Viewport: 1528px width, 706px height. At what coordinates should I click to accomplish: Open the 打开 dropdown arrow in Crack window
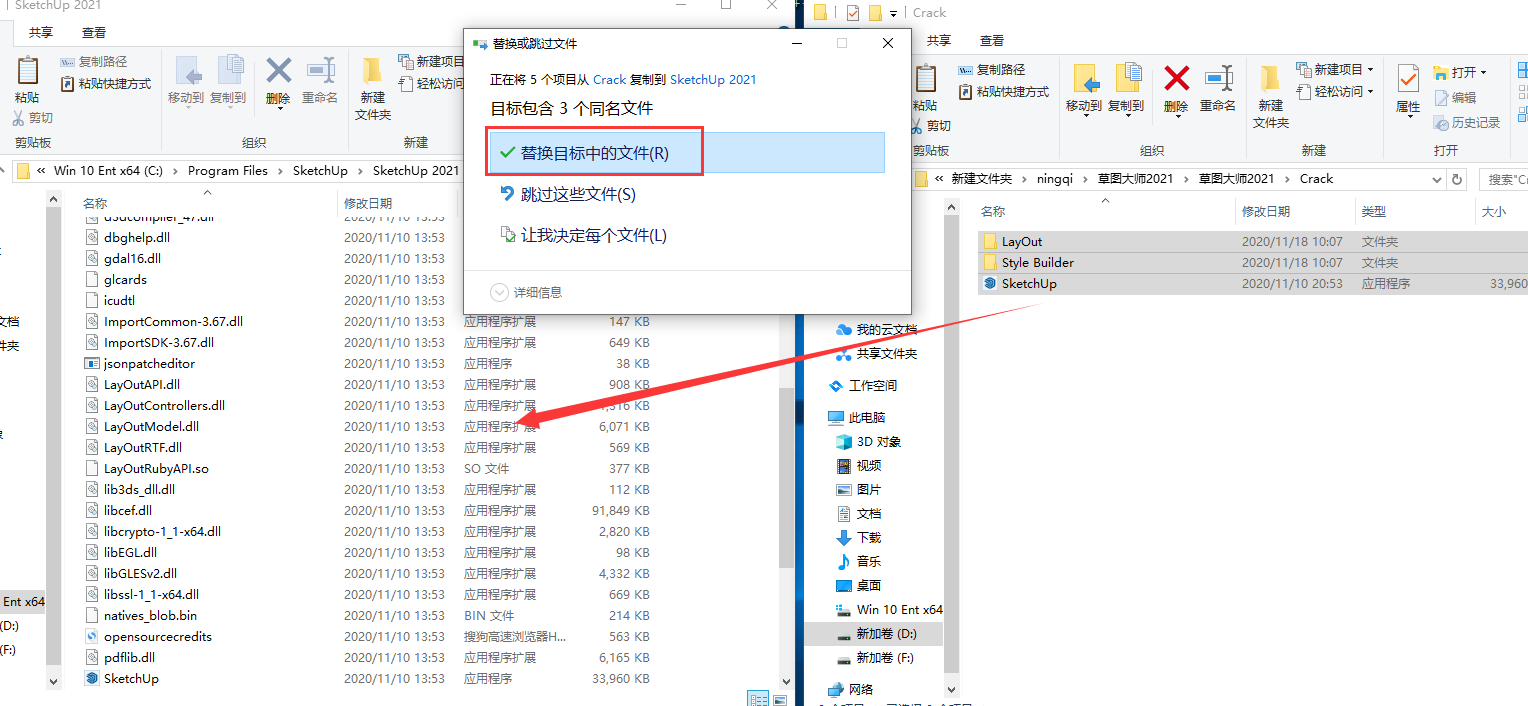click(x=1483, y=72)
